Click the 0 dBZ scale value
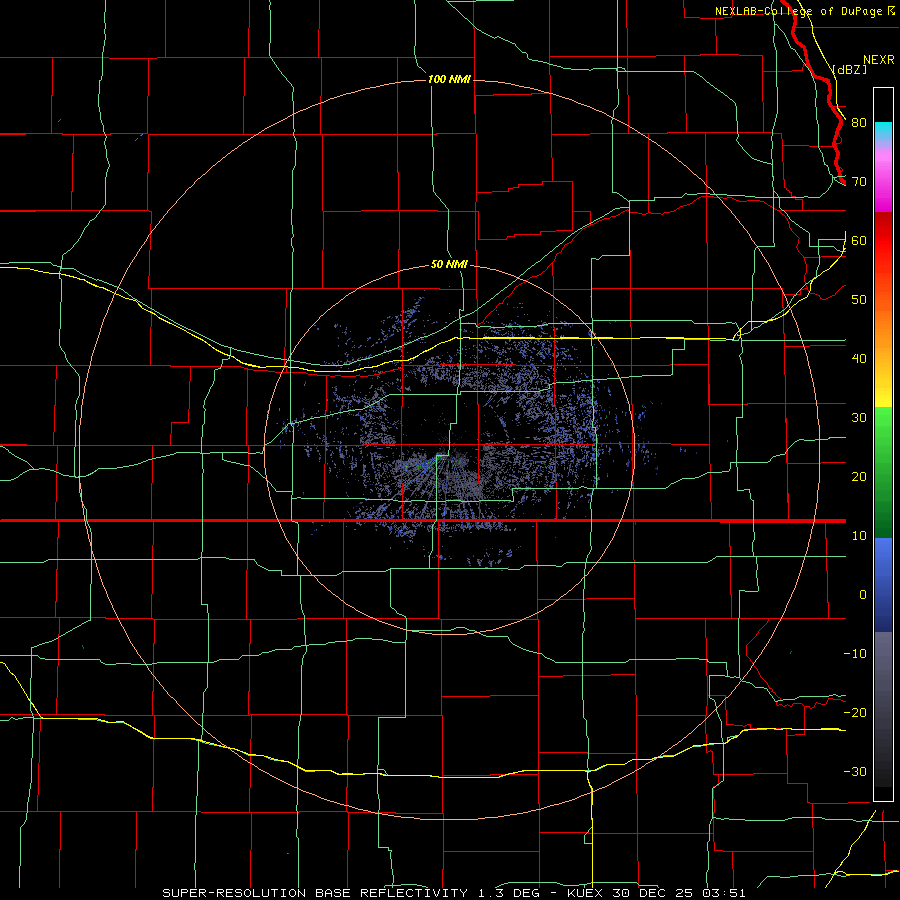 click(863, 595)
